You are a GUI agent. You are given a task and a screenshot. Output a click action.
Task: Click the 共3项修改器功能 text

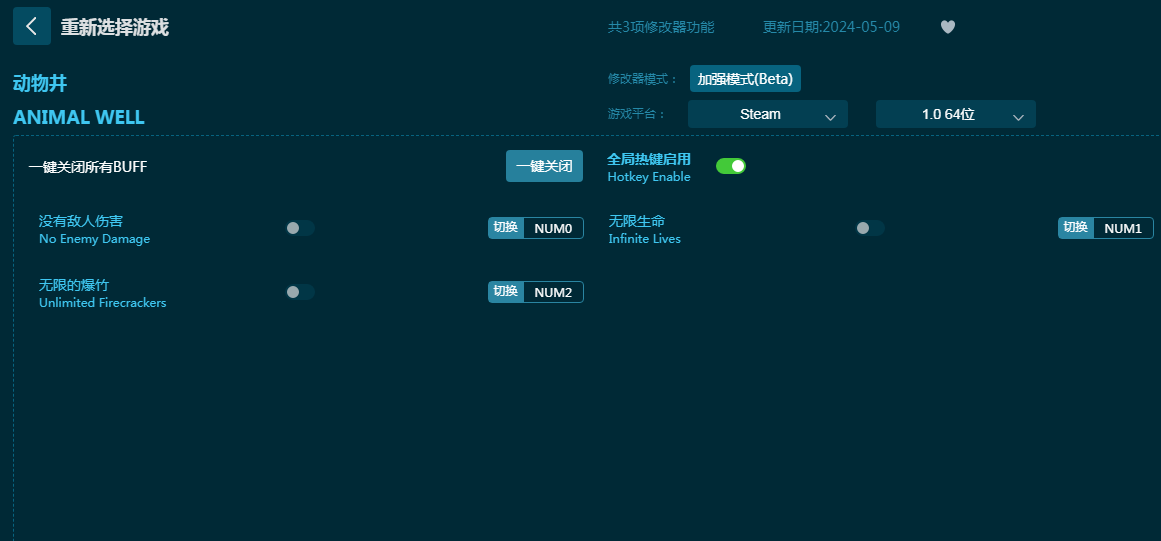[x=661, y=27]
